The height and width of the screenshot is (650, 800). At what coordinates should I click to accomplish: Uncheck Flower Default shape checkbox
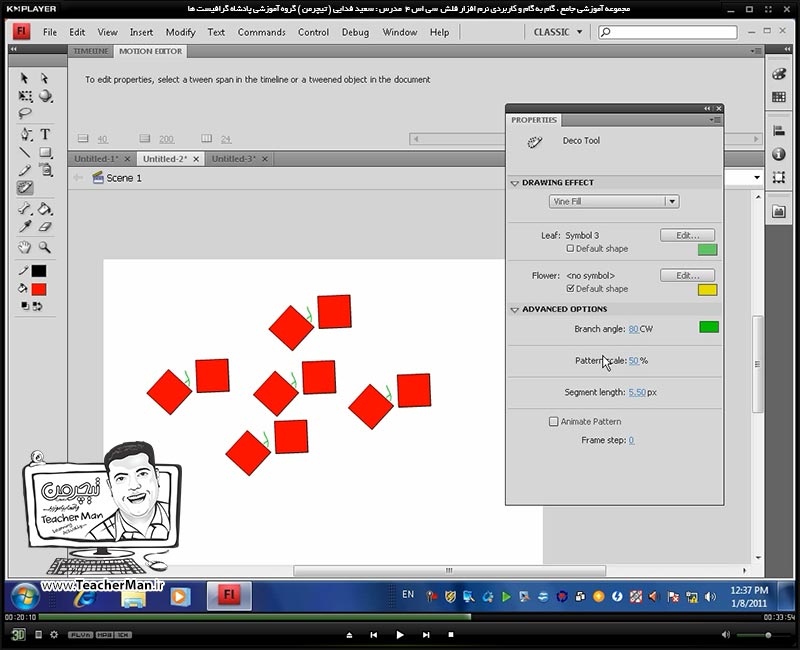570,288
